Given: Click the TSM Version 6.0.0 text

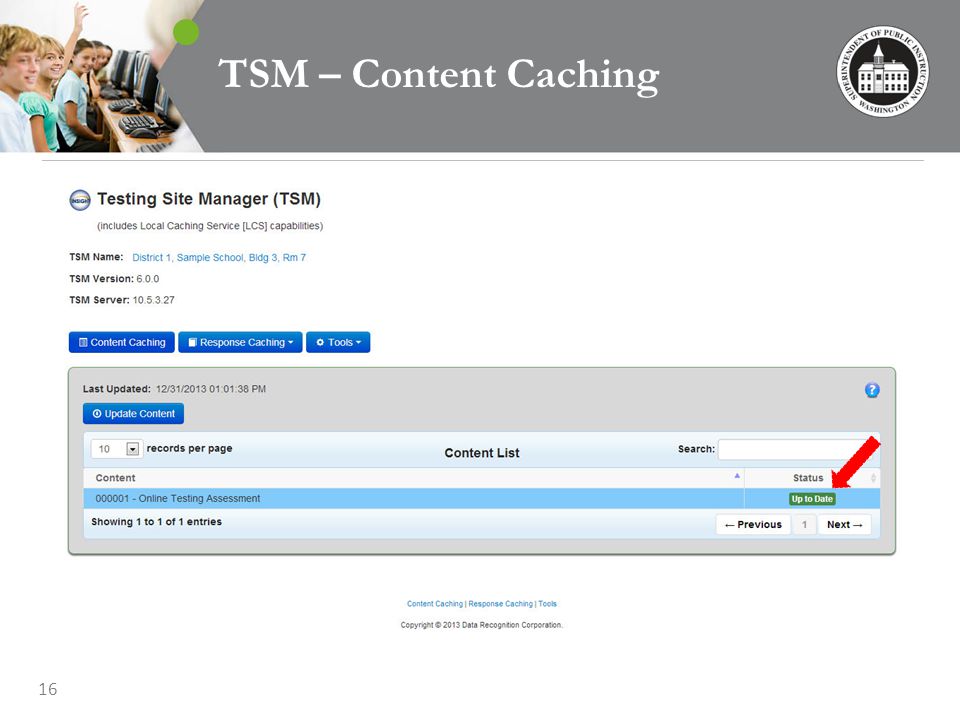Looking at the screenshot, I should (114, 279).
